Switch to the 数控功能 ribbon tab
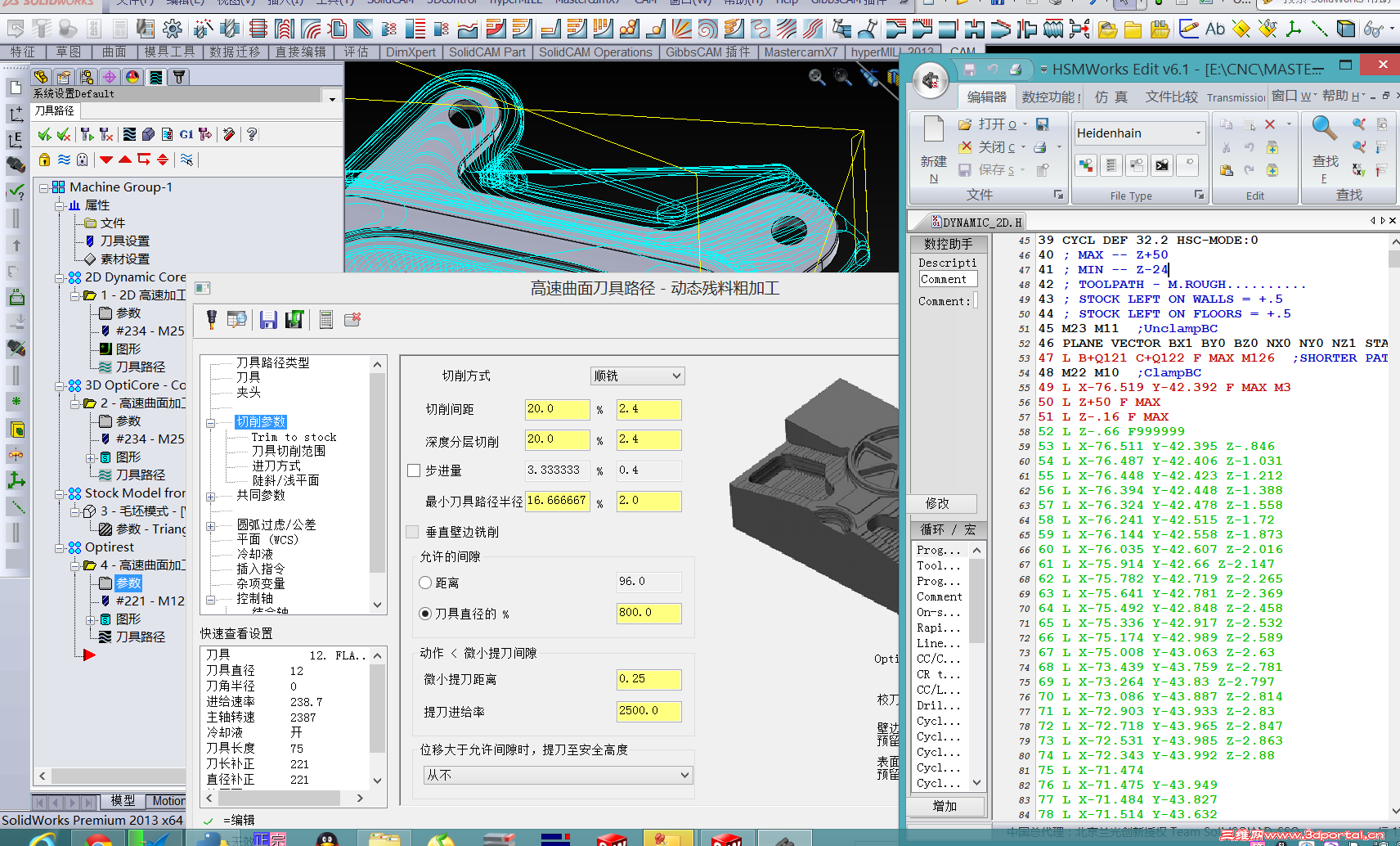 1051,97
